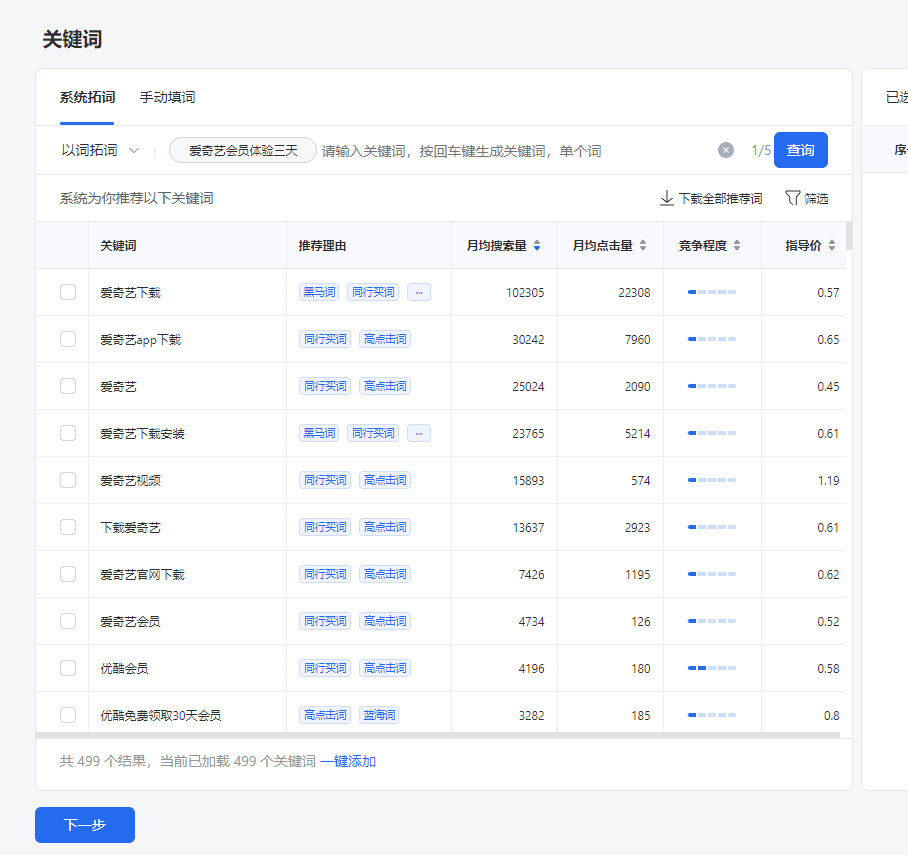This screenshot has height=855, width=908.
Task: Click guide price 1.19
Action: point(828,480)
